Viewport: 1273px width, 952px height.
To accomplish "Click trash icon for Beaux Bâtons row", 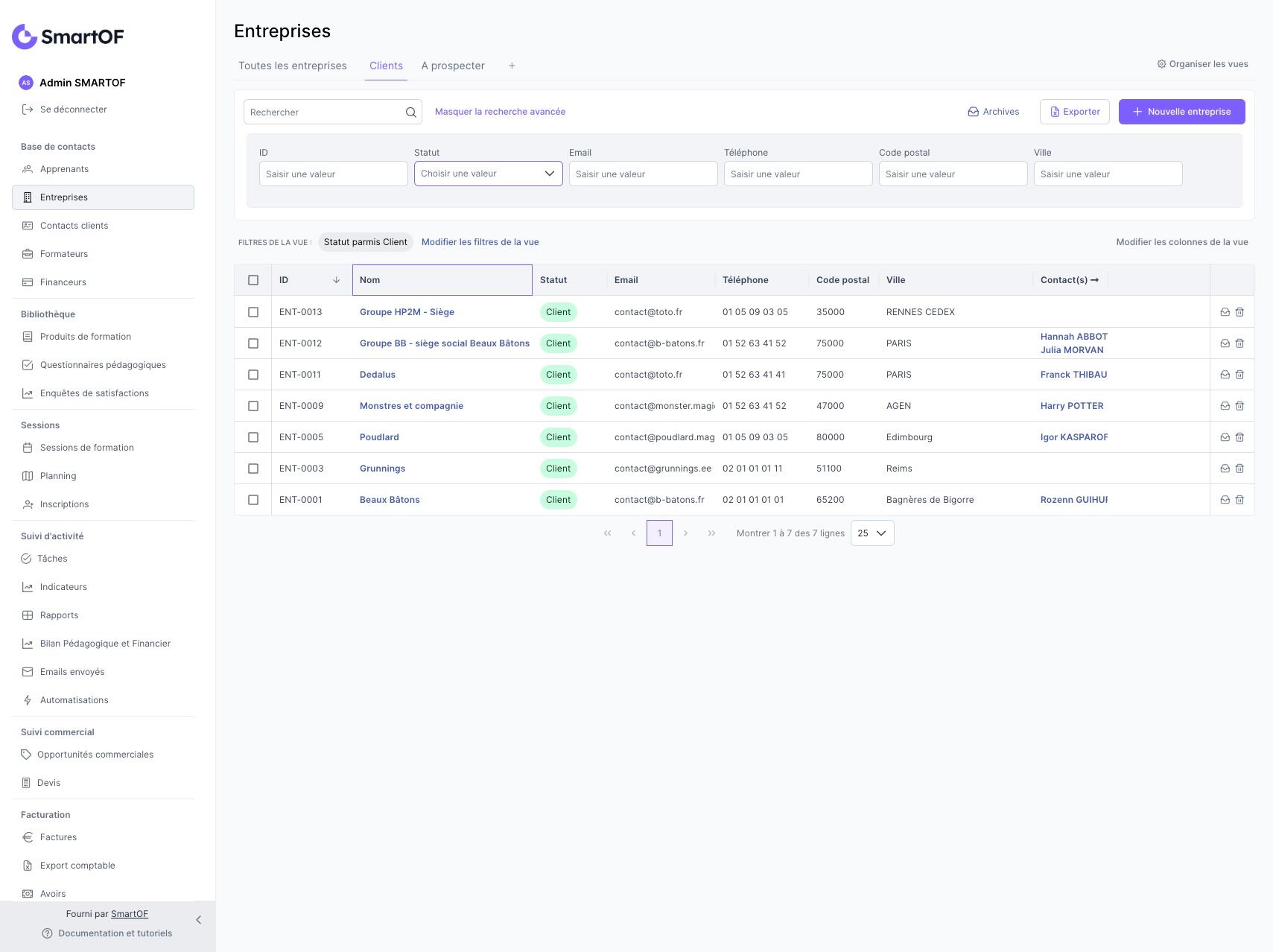I will pos(1239,500).
